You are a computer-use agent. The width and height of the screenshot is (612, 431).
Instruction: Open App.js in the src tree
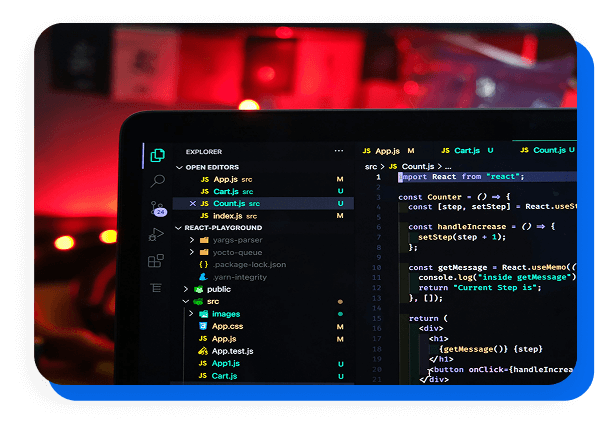click(x=224, y=339)
